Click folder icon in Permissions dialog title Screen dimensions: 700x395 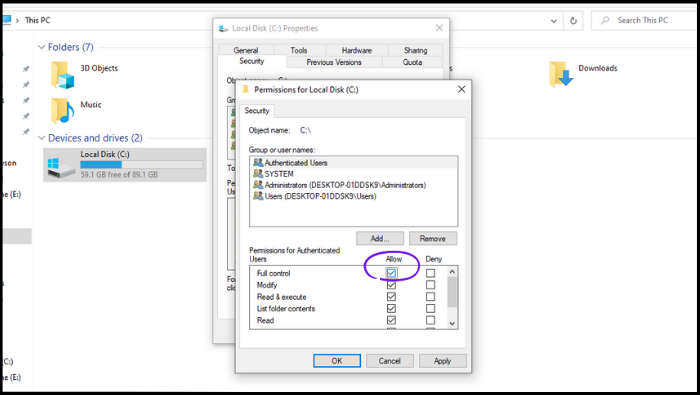point(245,89)
